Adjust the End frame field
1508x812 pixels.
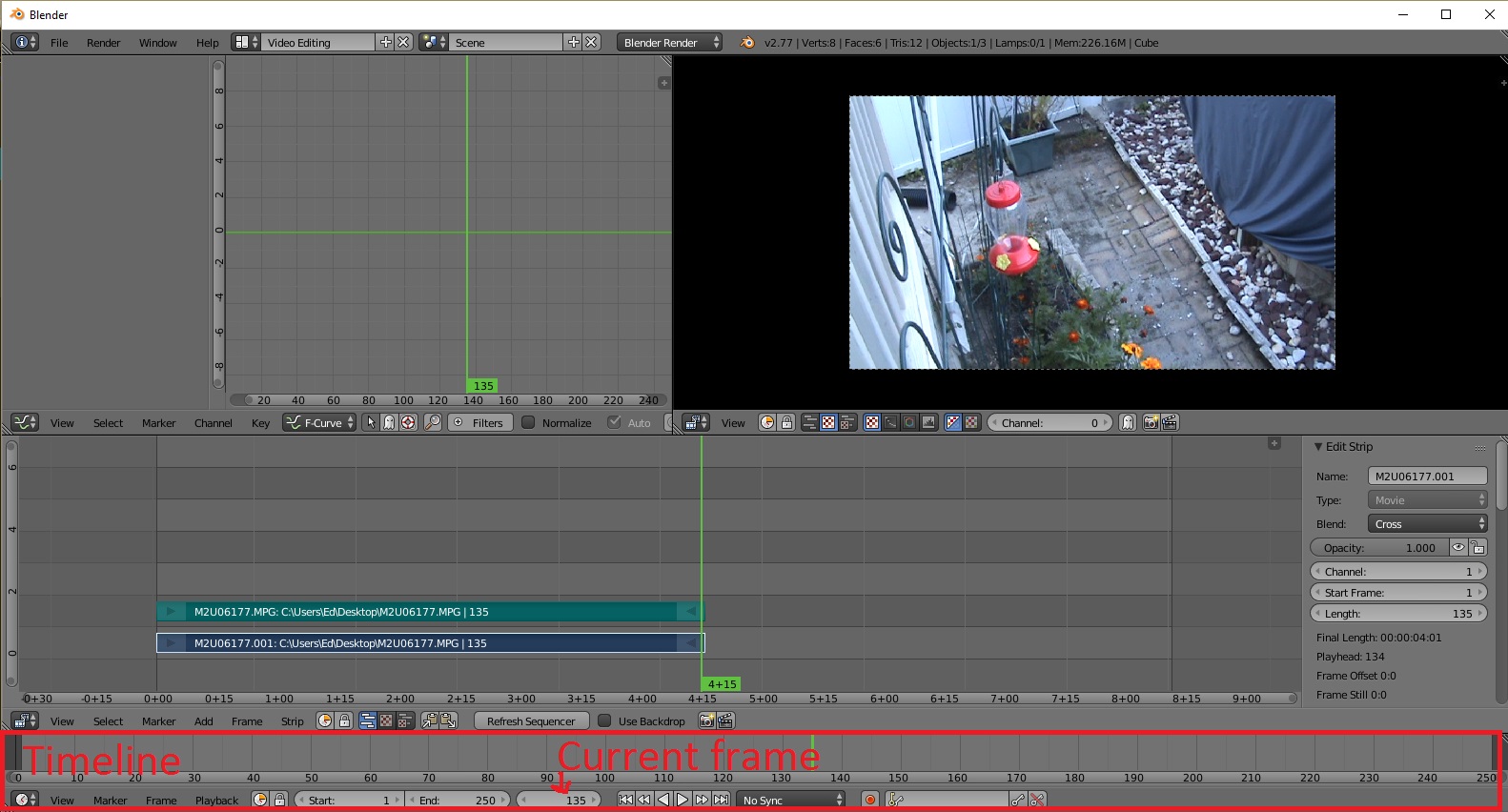pos(459,800)
